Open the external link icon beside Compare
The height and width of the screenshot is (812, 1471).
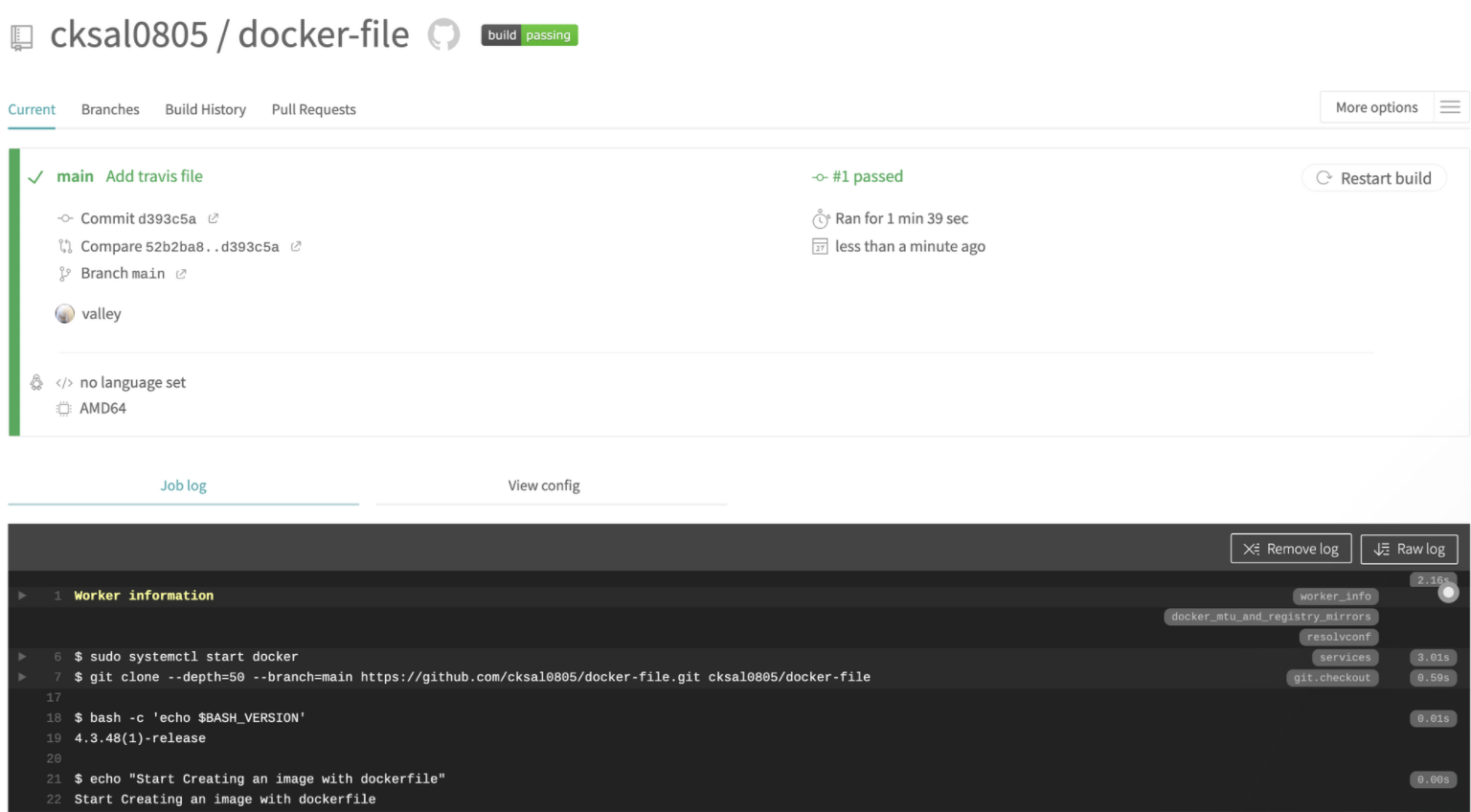point(296,246)
